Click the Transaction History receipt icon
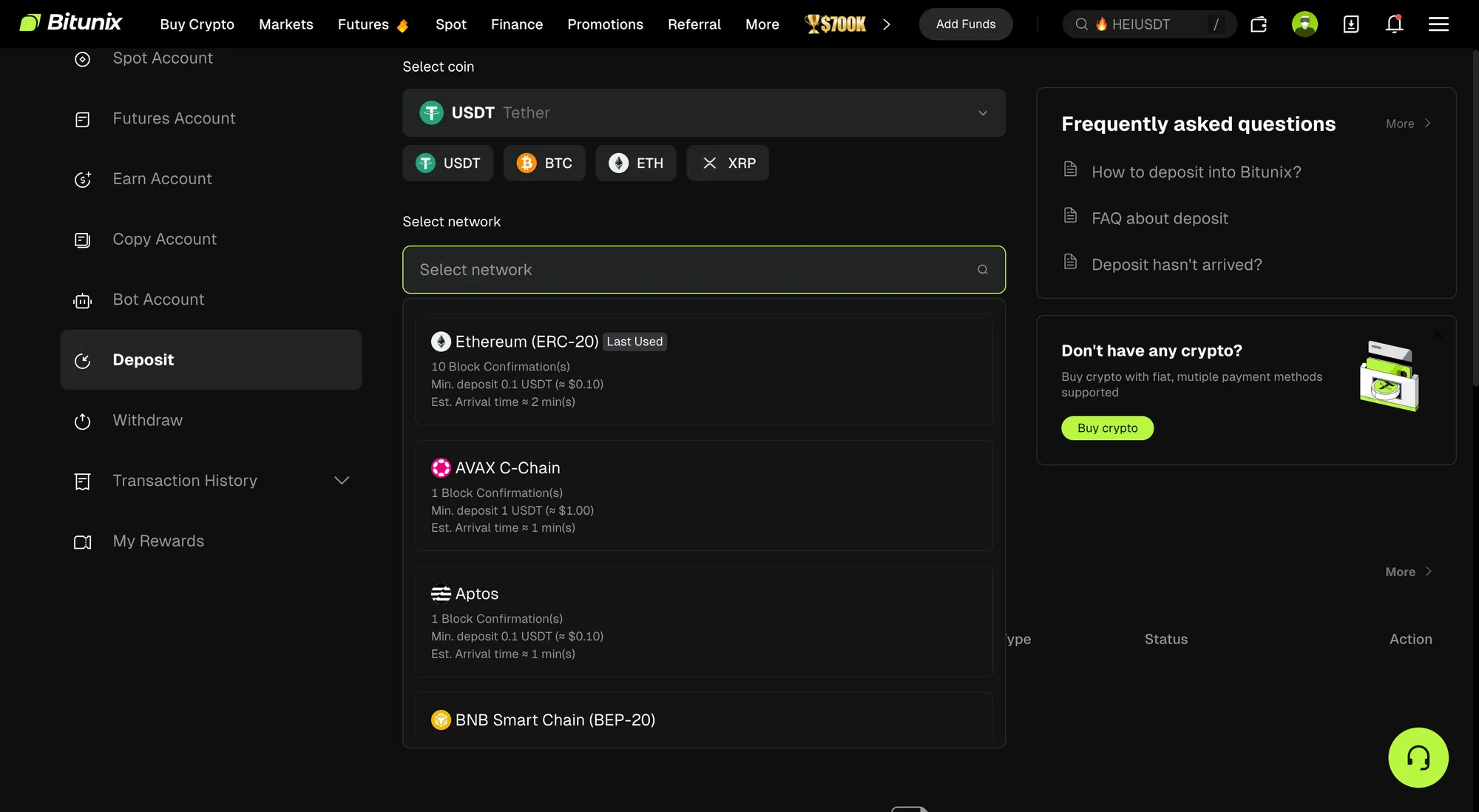 83,481
